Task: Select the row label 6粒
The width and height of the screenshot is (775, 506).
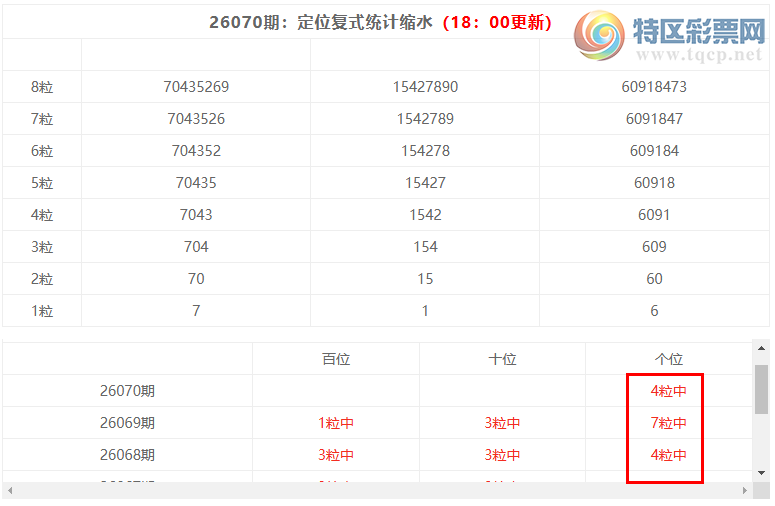Action: tap(42, 151)
